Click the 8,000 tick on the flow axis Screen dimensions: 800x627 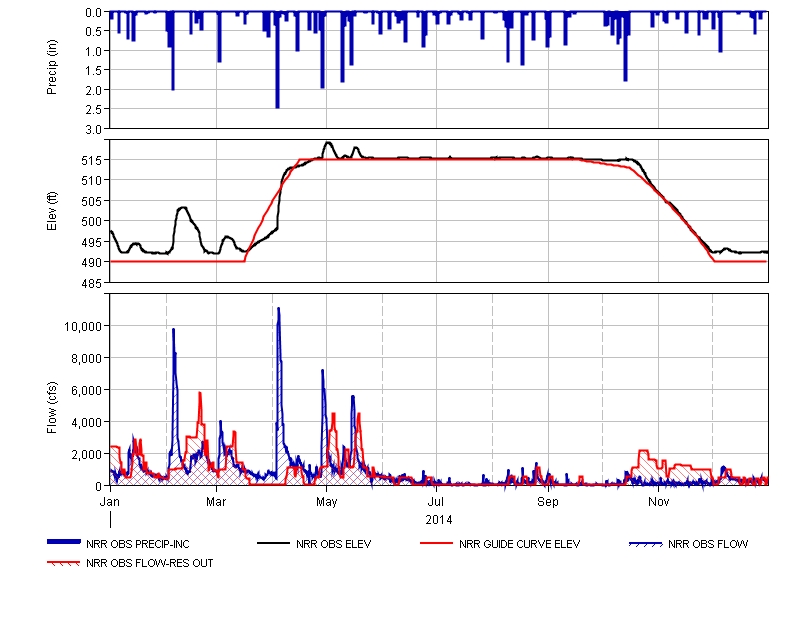[86, 359]
